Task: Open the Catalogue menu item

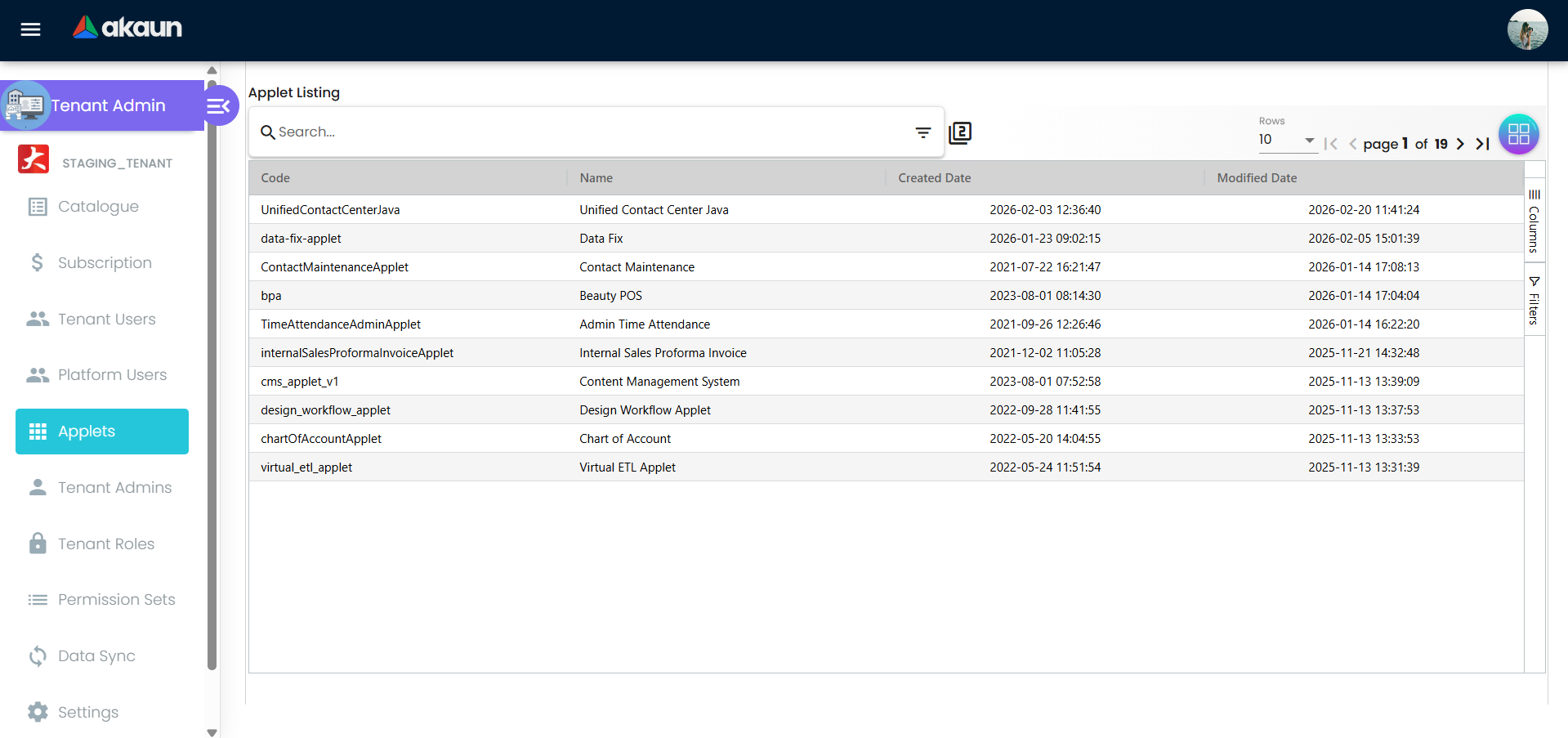Action: (x=102, y=207)
